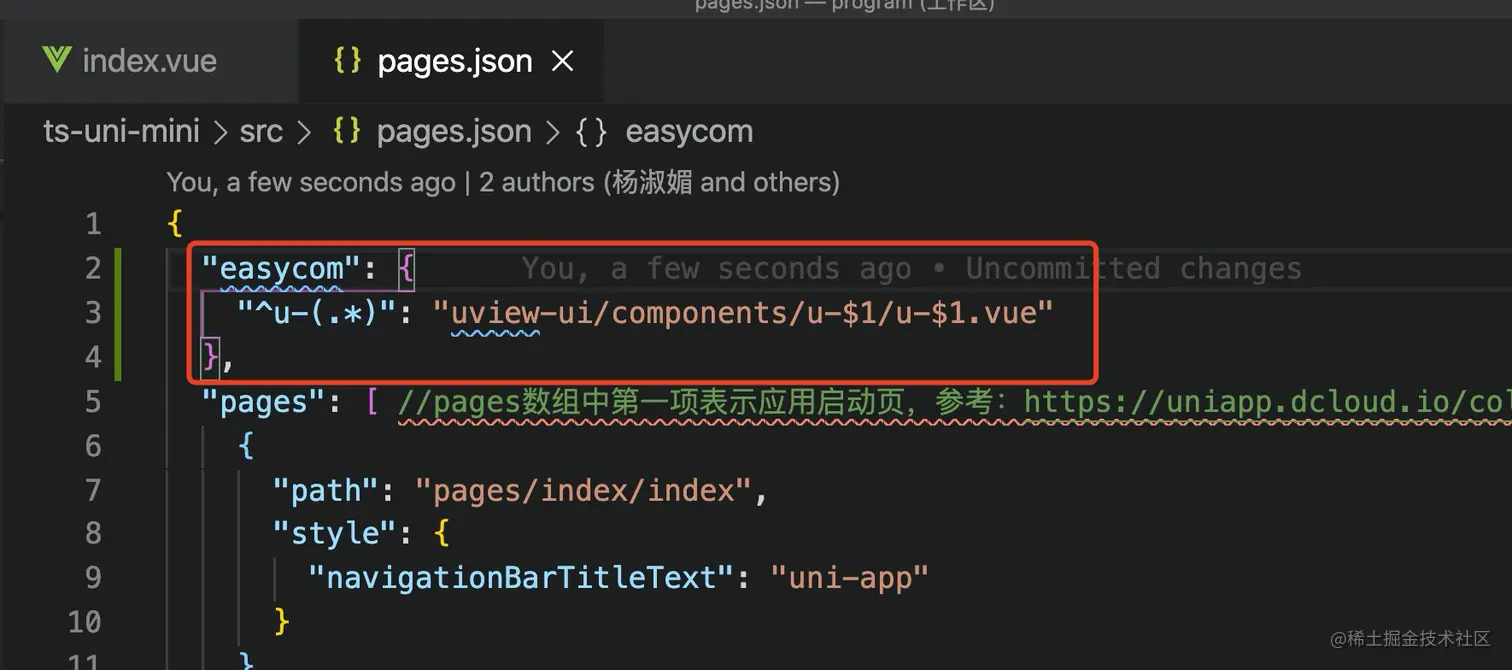Click line number 6 in gutter
The image size is (1512, 670).
click(x=93, y=446)
